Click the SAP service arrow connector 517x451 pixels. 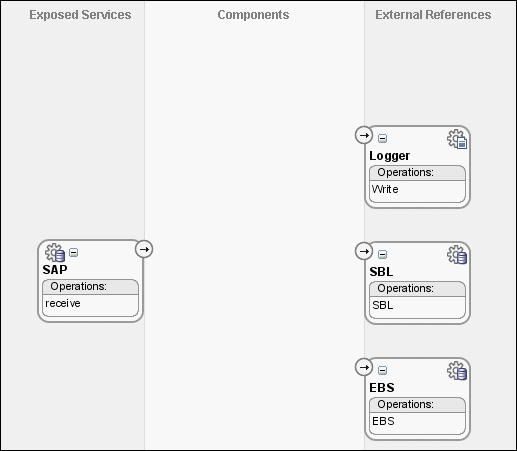click(x=144, y=249)
